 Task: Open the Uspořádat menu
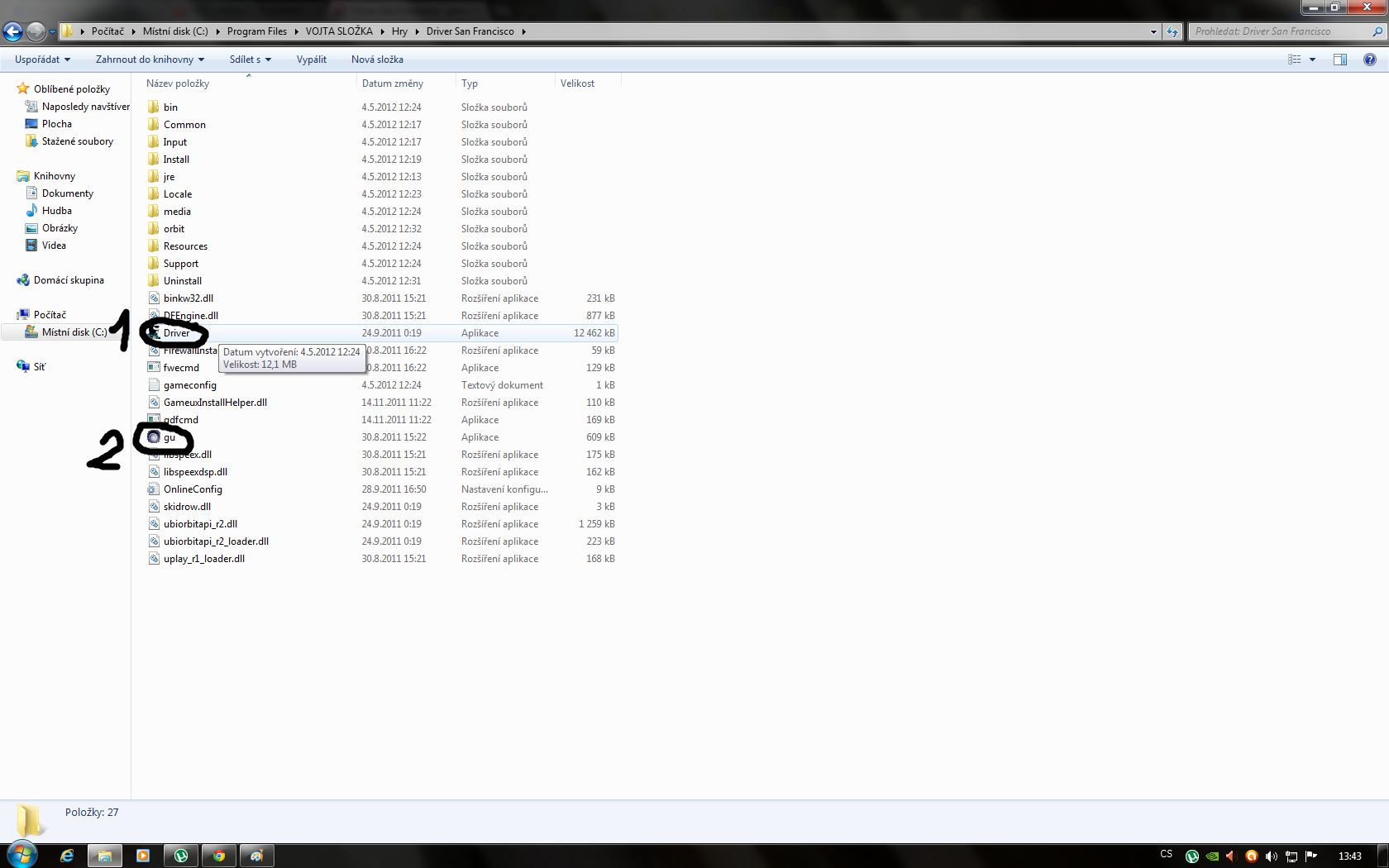42,60
